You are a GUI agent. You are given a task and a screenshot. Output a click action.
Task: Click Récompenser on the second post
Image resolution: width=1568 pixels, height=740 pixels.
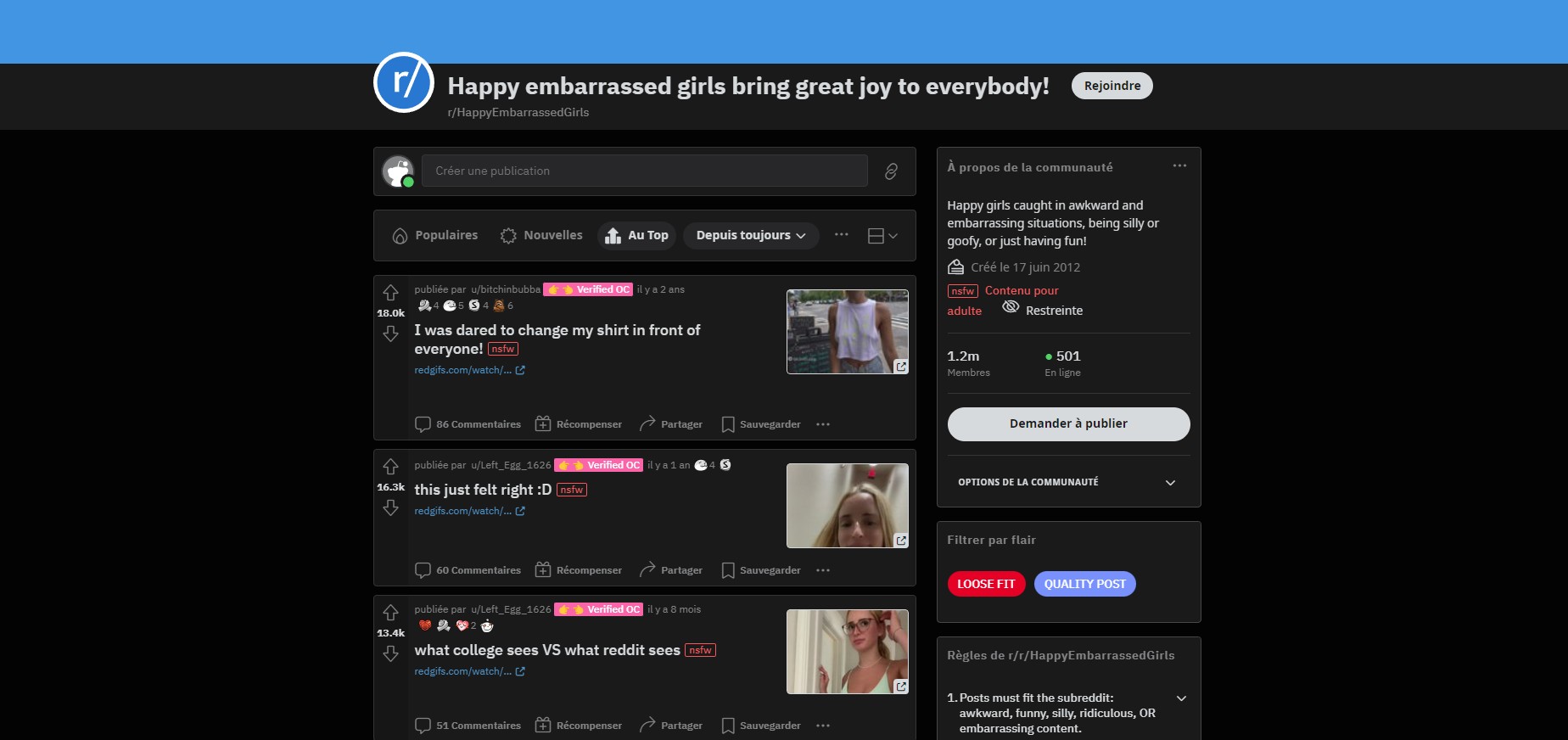click(x=579, y=570)
